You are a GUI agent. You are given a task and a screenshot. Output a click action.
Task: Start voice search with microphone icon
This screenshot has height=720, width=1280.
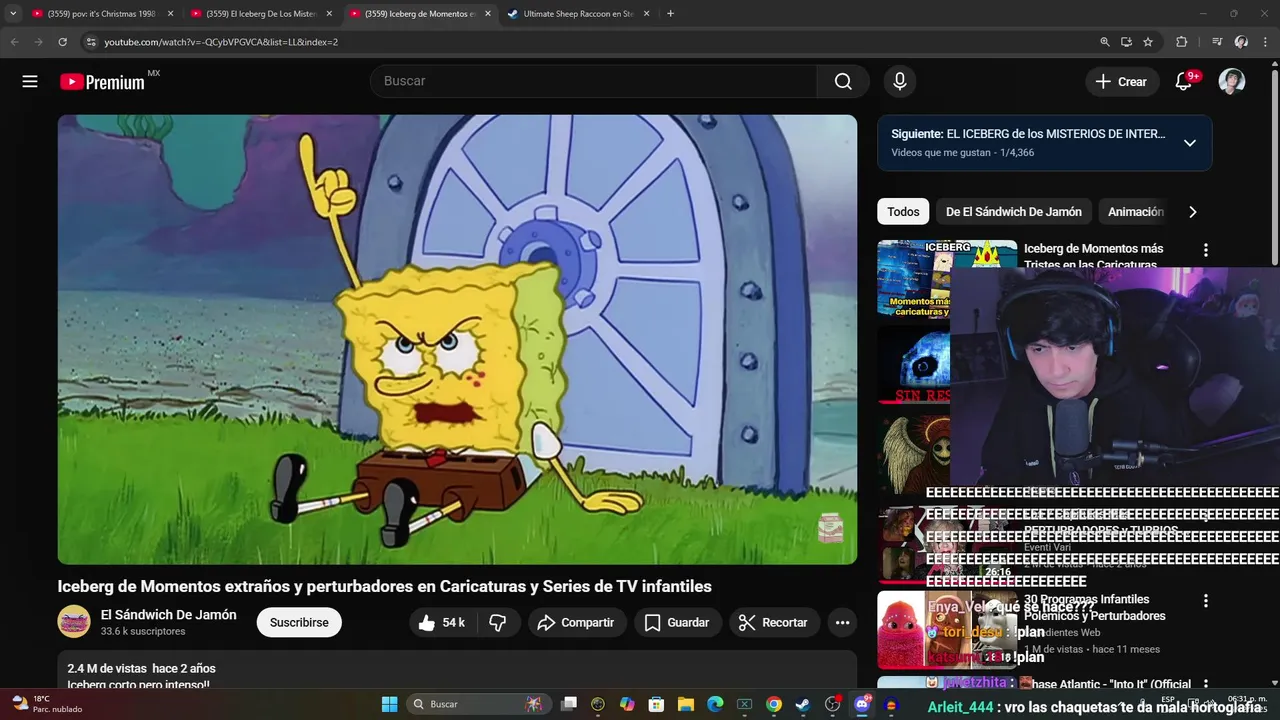900,81
